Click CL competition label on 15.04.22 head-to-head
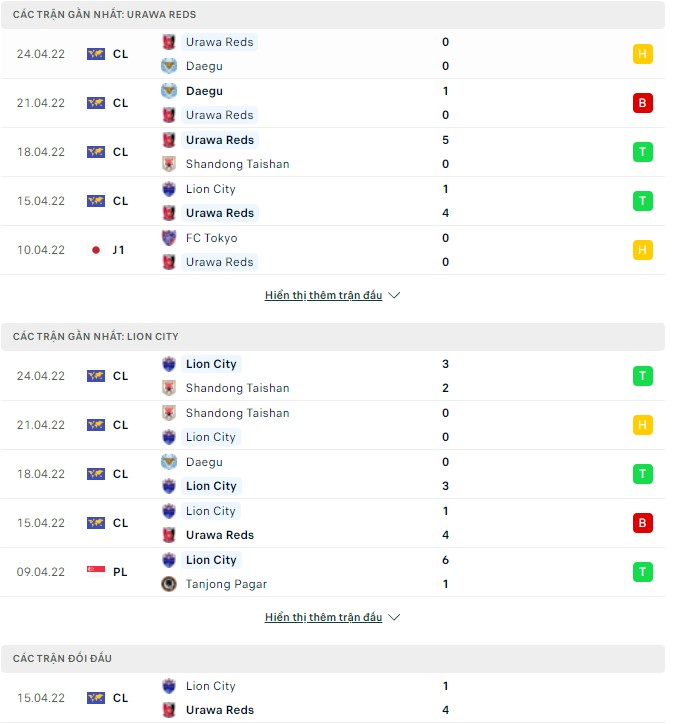The image size is (676, 724). 120,698
